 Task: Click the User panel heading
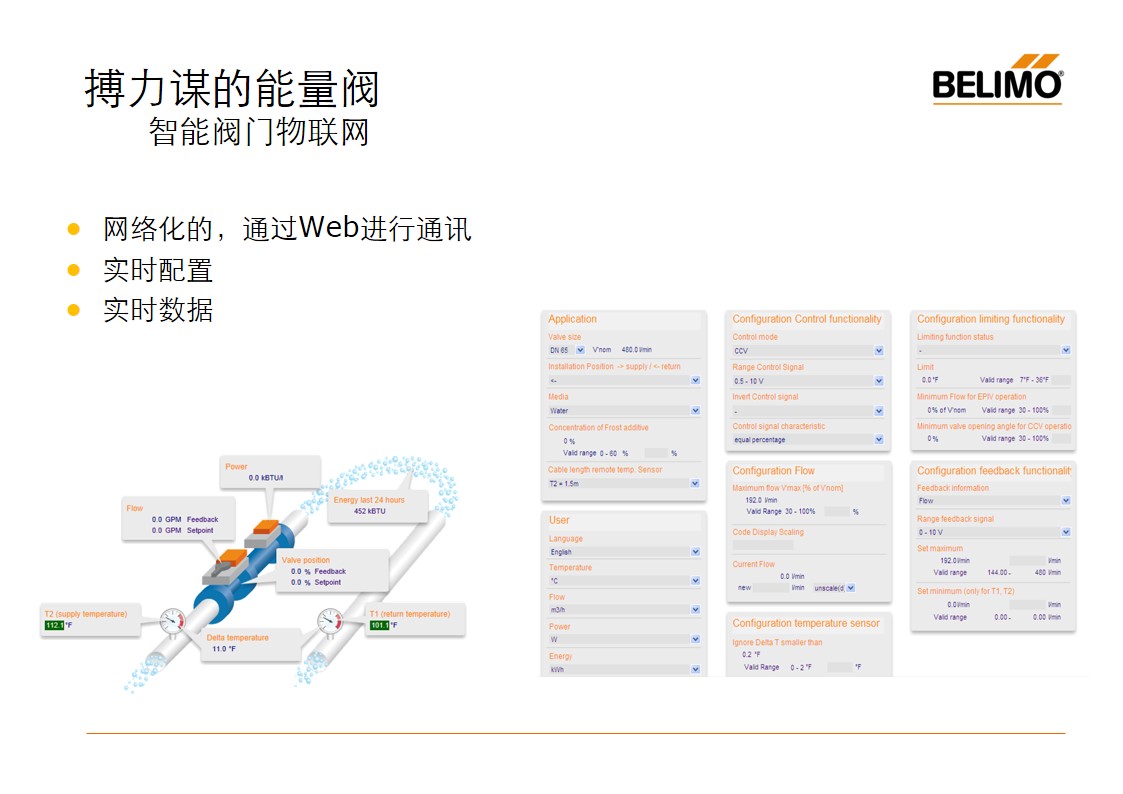coord(559,521)
